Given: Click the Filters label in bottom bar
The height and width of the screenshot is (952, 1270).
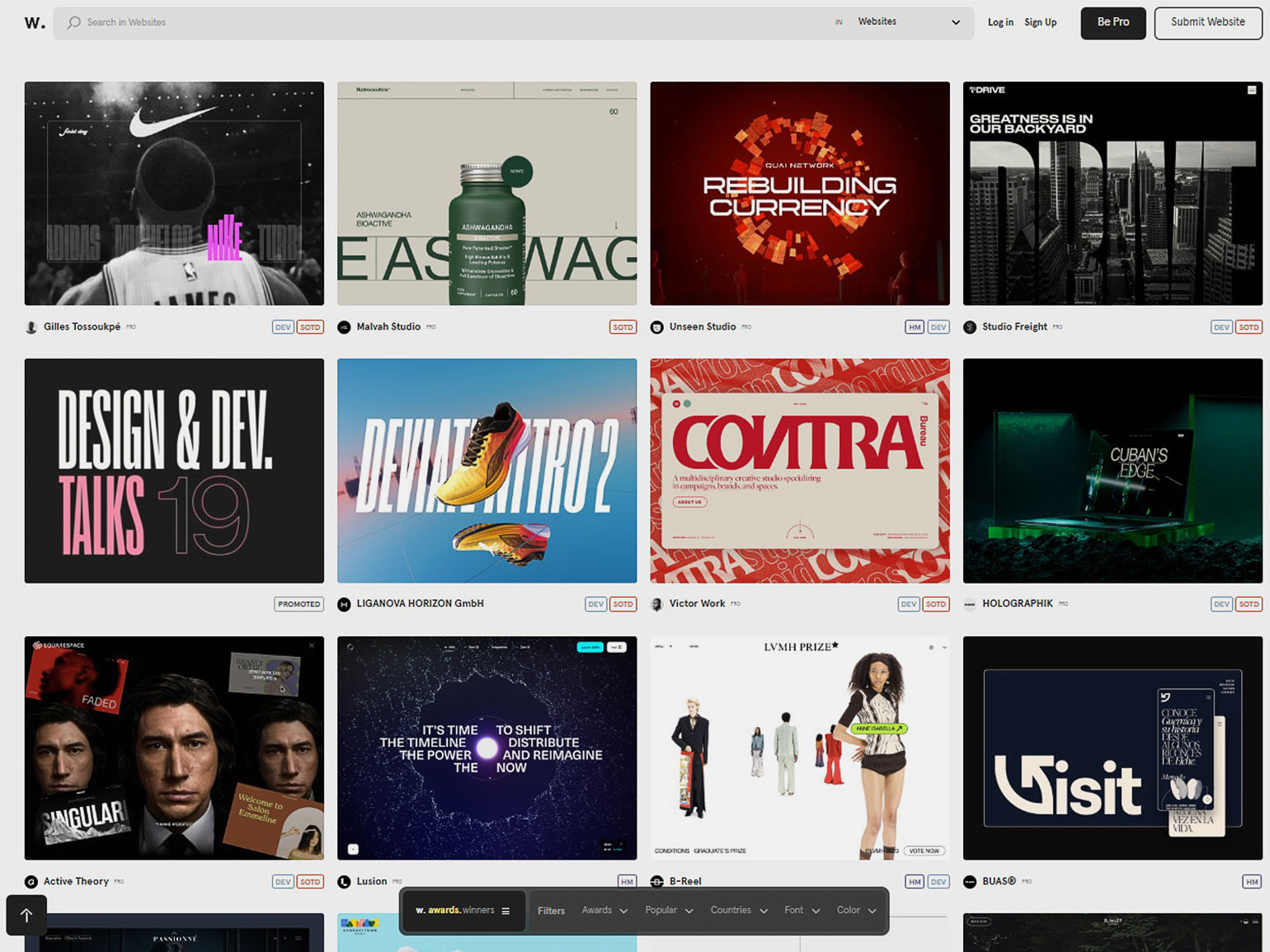Looking at the screenshot, I should [x=551, y=911].
